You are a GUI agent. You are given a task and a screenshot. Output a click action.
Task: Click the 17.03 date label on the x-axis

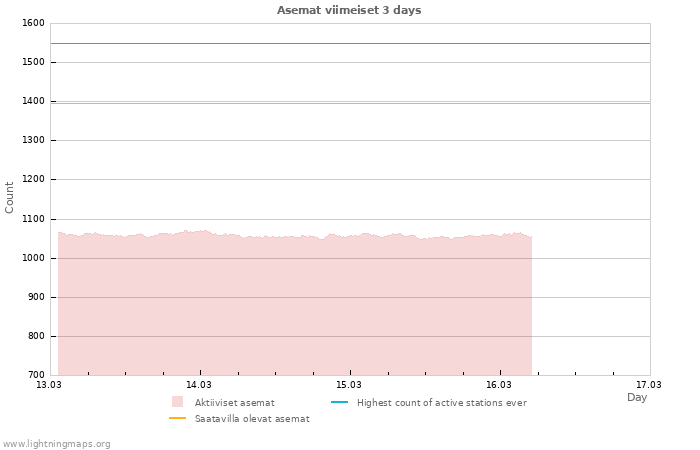[649, 384]
